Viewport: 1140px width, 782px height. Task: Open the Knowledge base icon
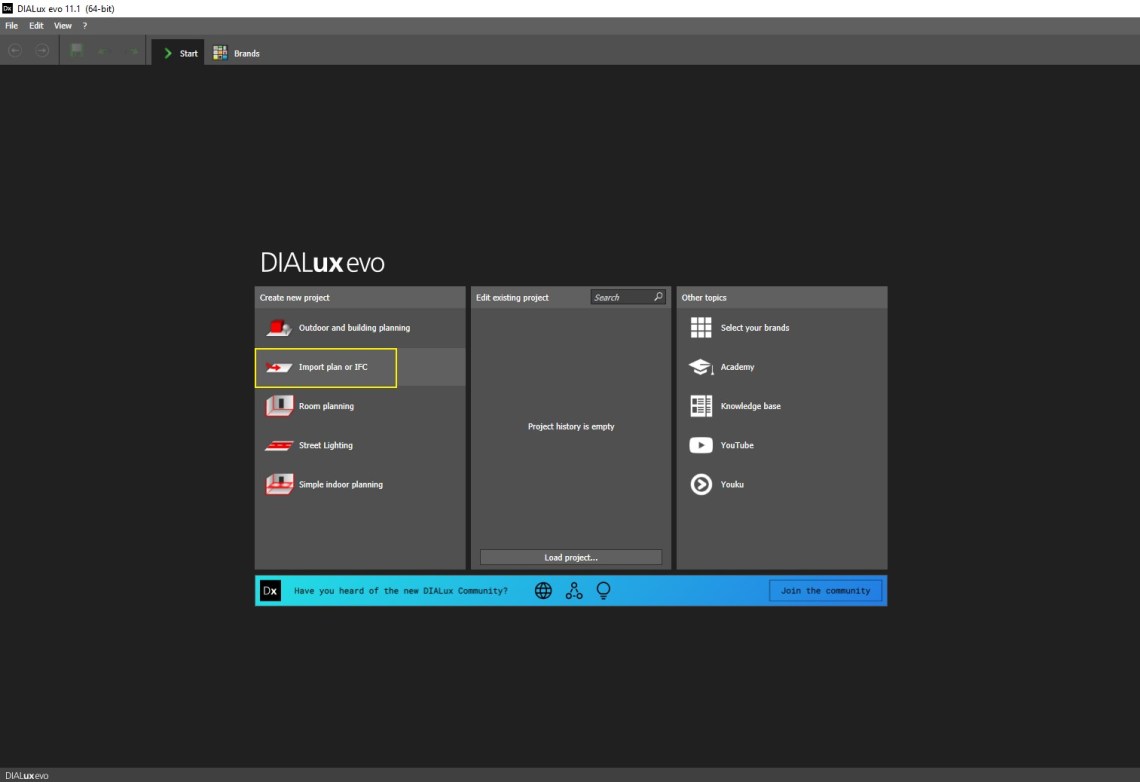pos(701,406)
